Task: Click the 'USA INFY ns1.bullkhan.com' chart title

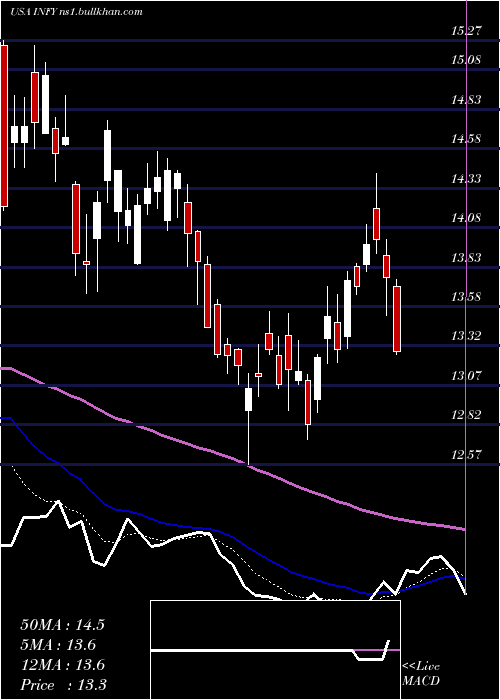Action: 76,12
